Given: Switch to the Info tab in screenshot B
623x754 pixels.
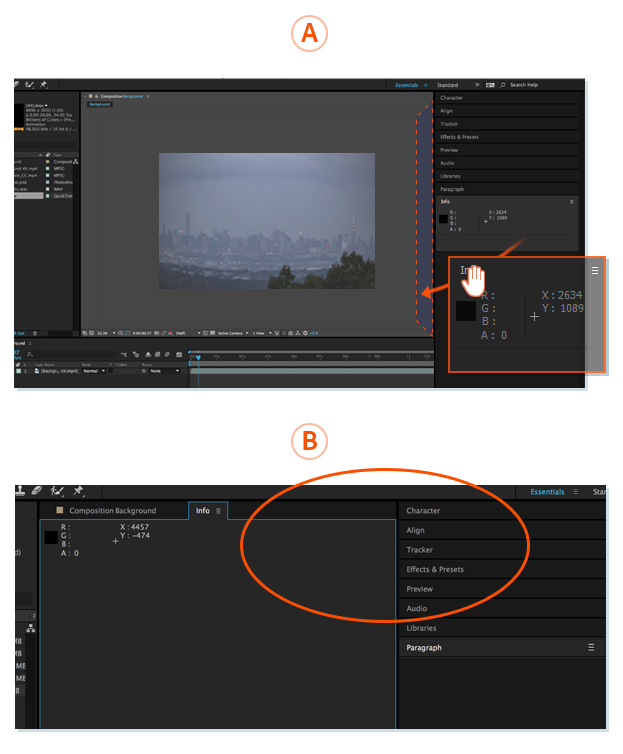Looking at the screenshot, I should 203,511.
